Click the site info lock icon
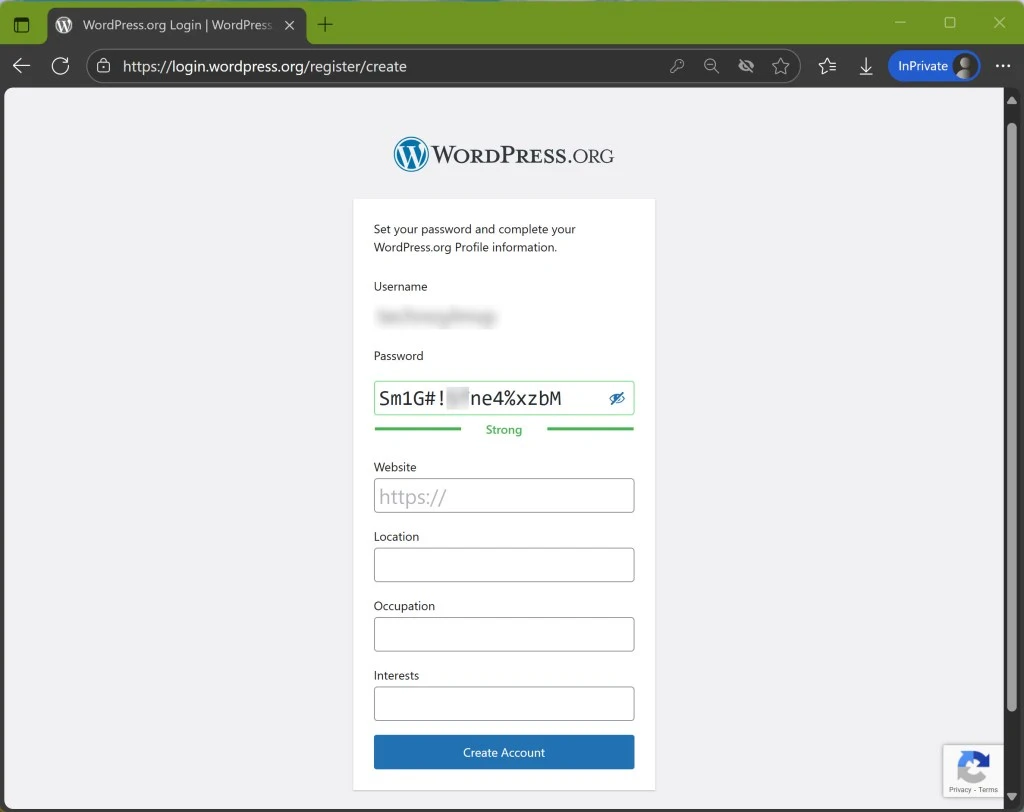Screen dimensions: 1024x812 tap(103, 66)
